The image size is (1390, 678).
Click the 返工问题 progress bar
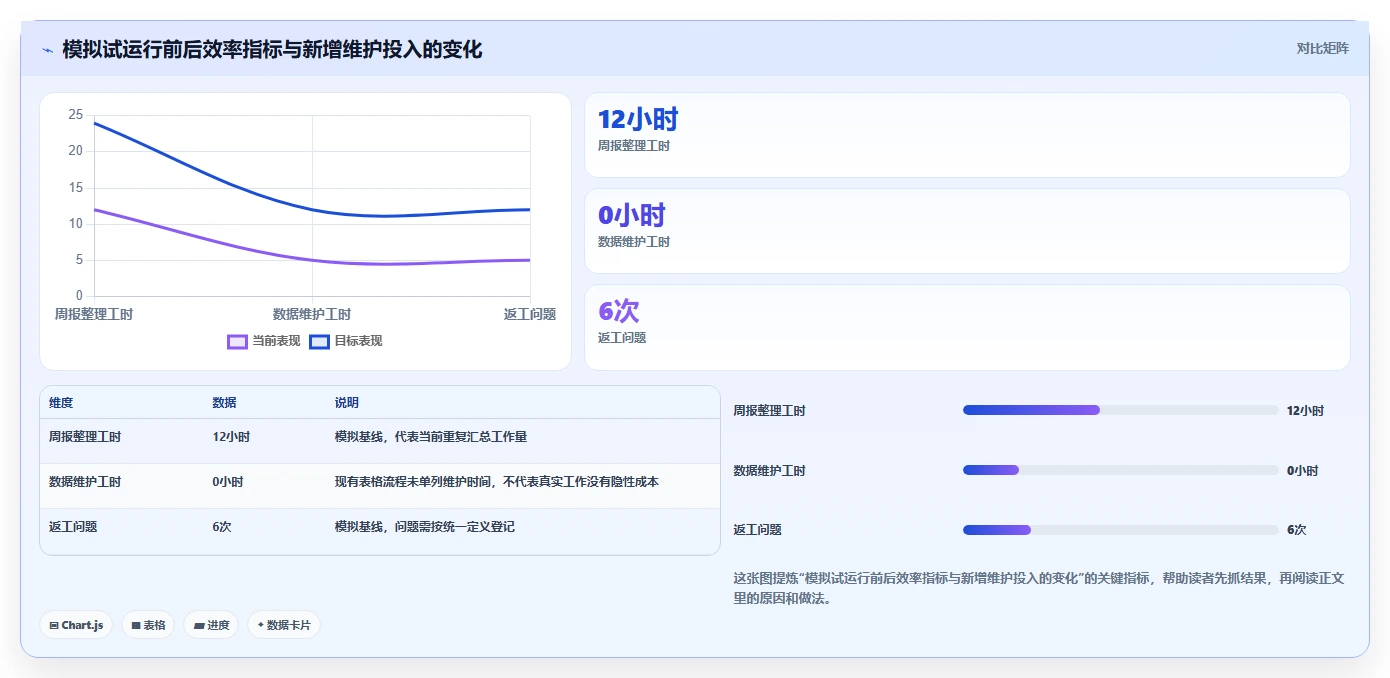(1120, 530)
